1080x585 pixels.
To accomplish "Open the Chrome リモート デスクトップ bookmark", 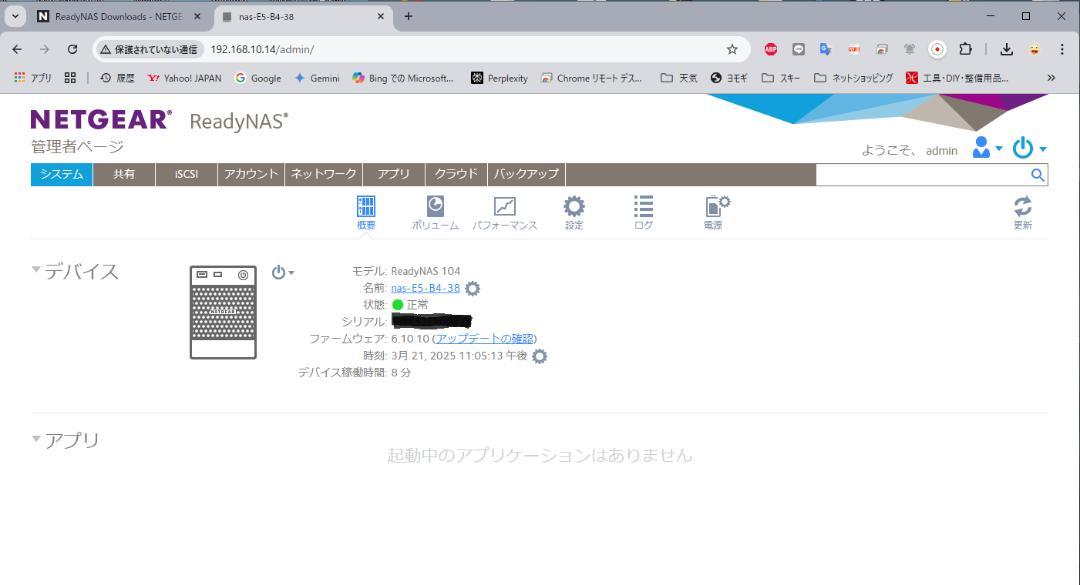I will (x=592, y=78).
